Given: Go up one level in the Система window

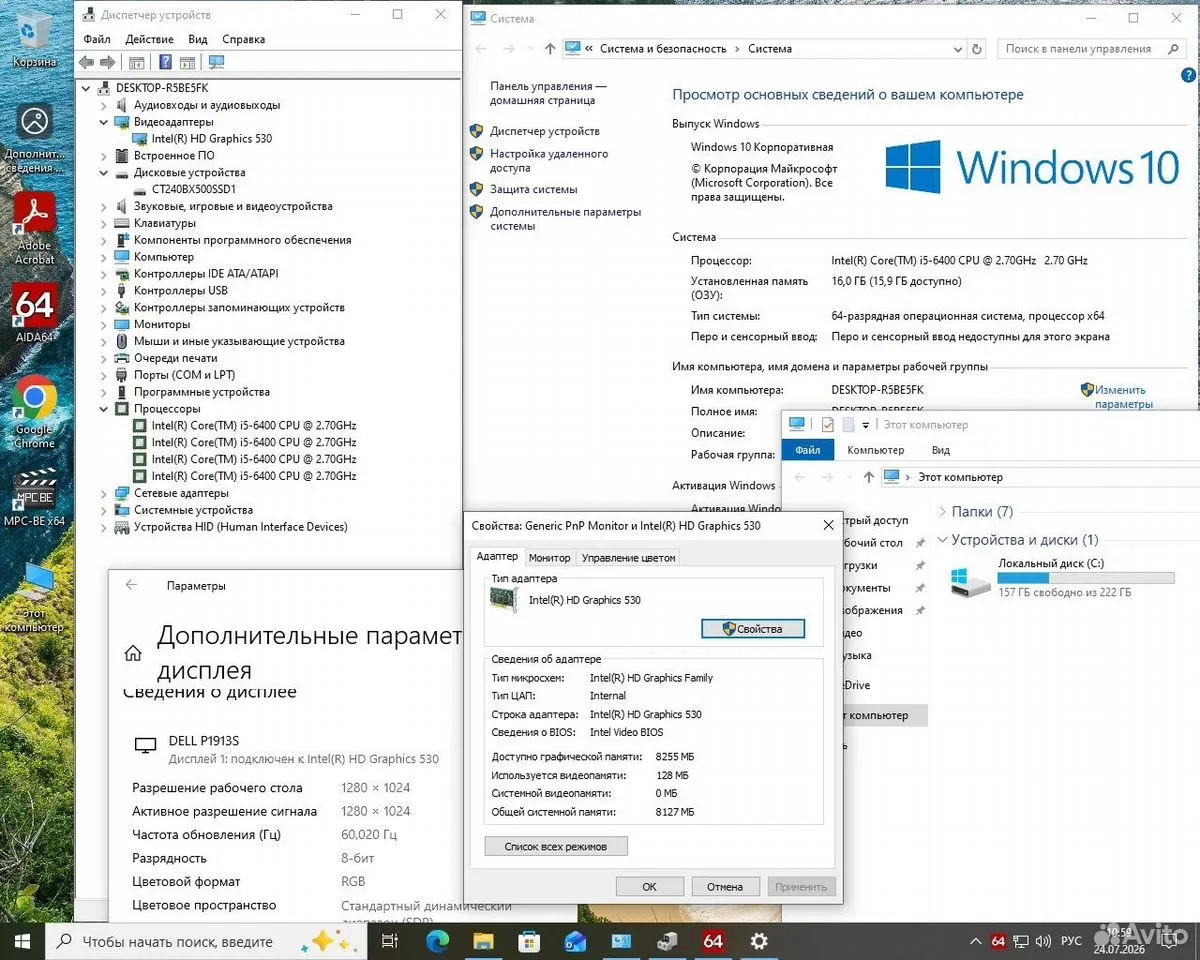Looking at the screenshot, I should pos(550,48).
